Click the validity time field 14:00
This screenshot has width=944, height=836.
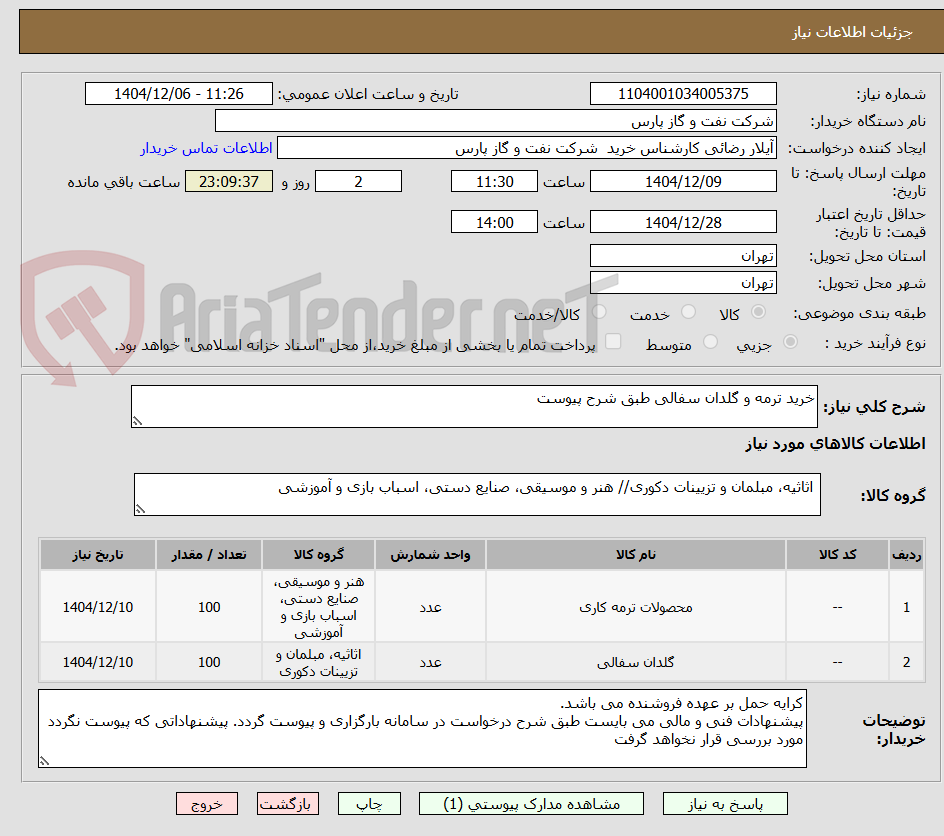494,222
